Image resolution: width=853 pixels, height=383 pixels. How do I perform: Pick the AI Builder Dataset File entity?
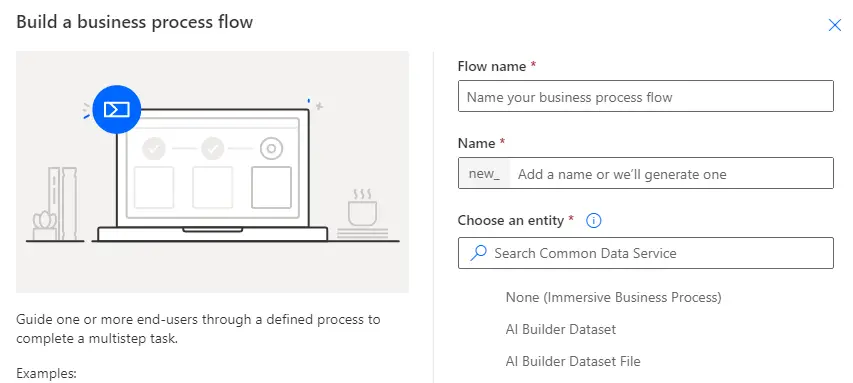573,361
